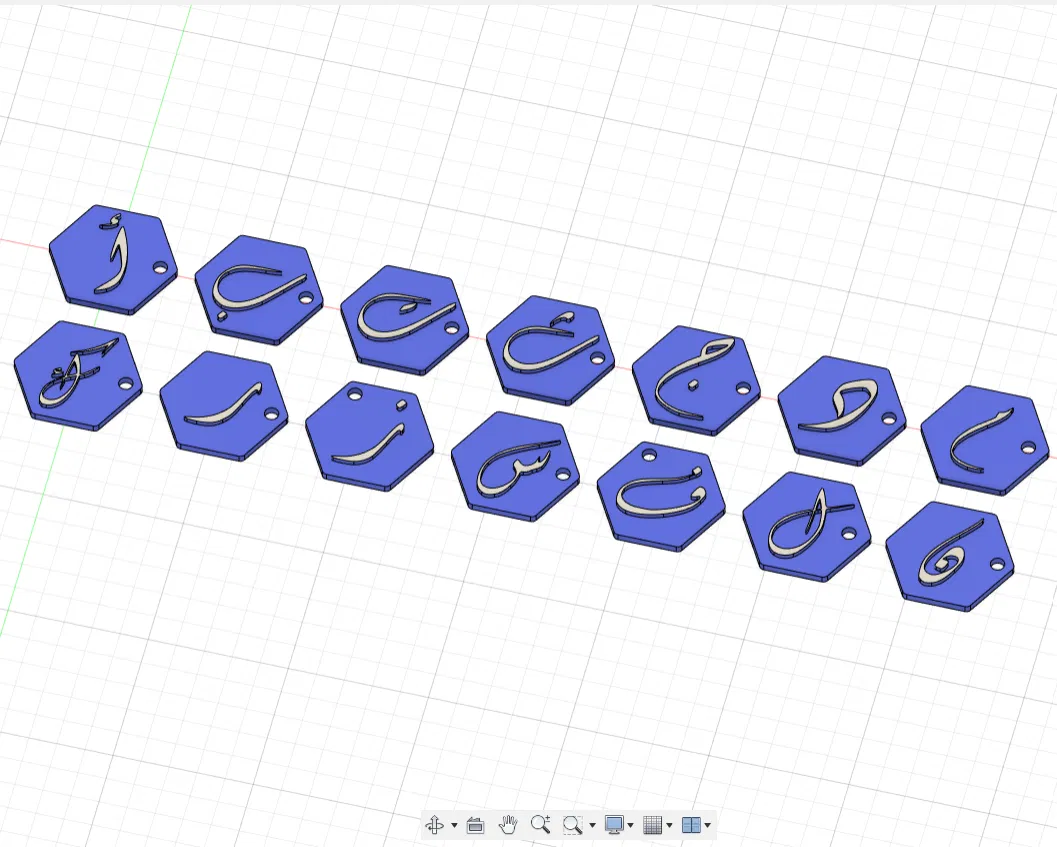Expand the Viewports dropdown arrow

pyautogui.click(x=708, y=825)
